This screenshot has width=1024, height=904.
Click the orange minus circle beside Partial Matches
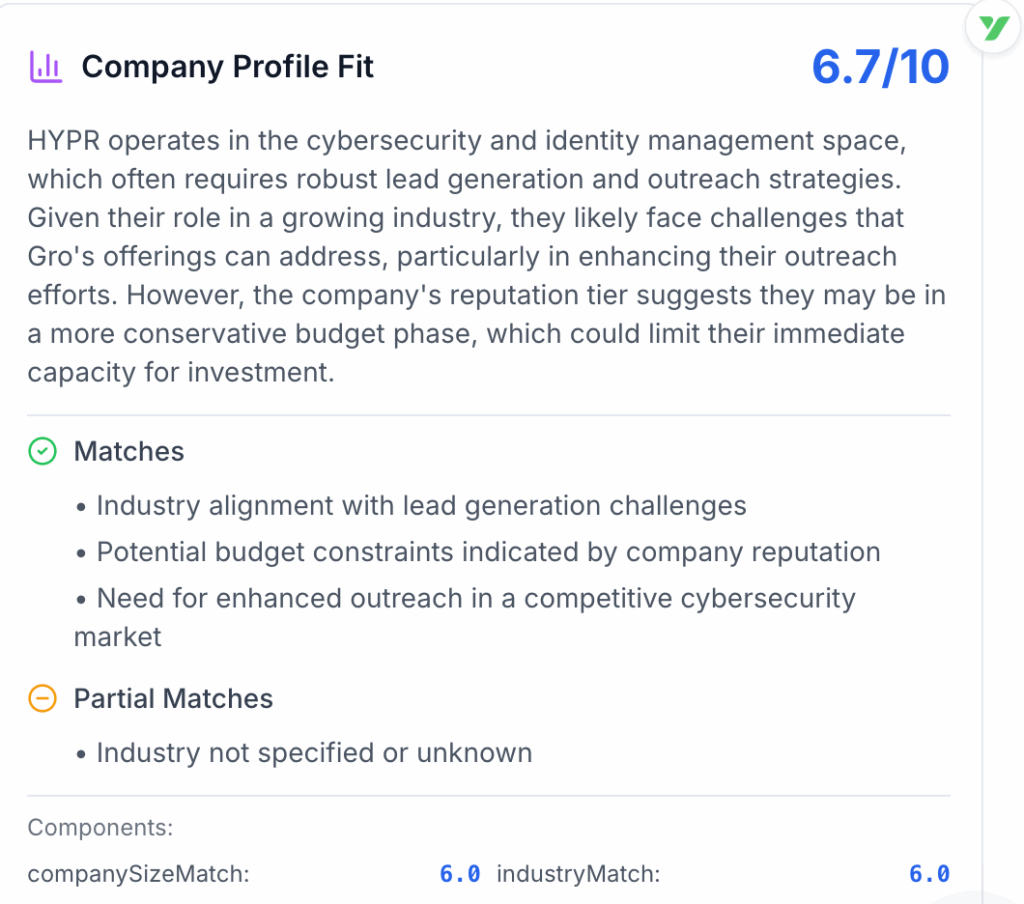pos(42,699)
